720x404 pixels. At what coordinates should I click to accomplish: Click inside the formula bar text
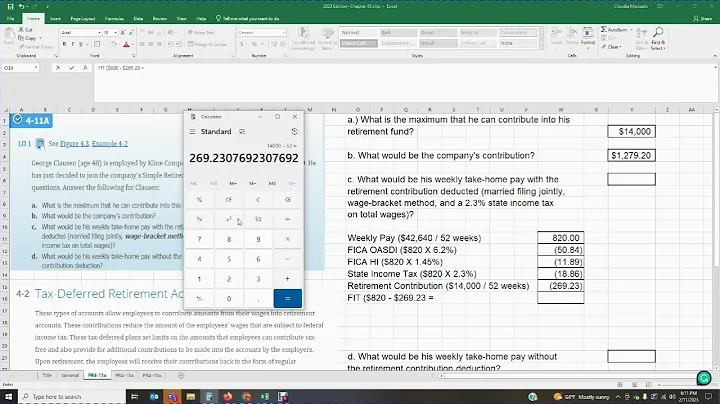coord(121,67)
